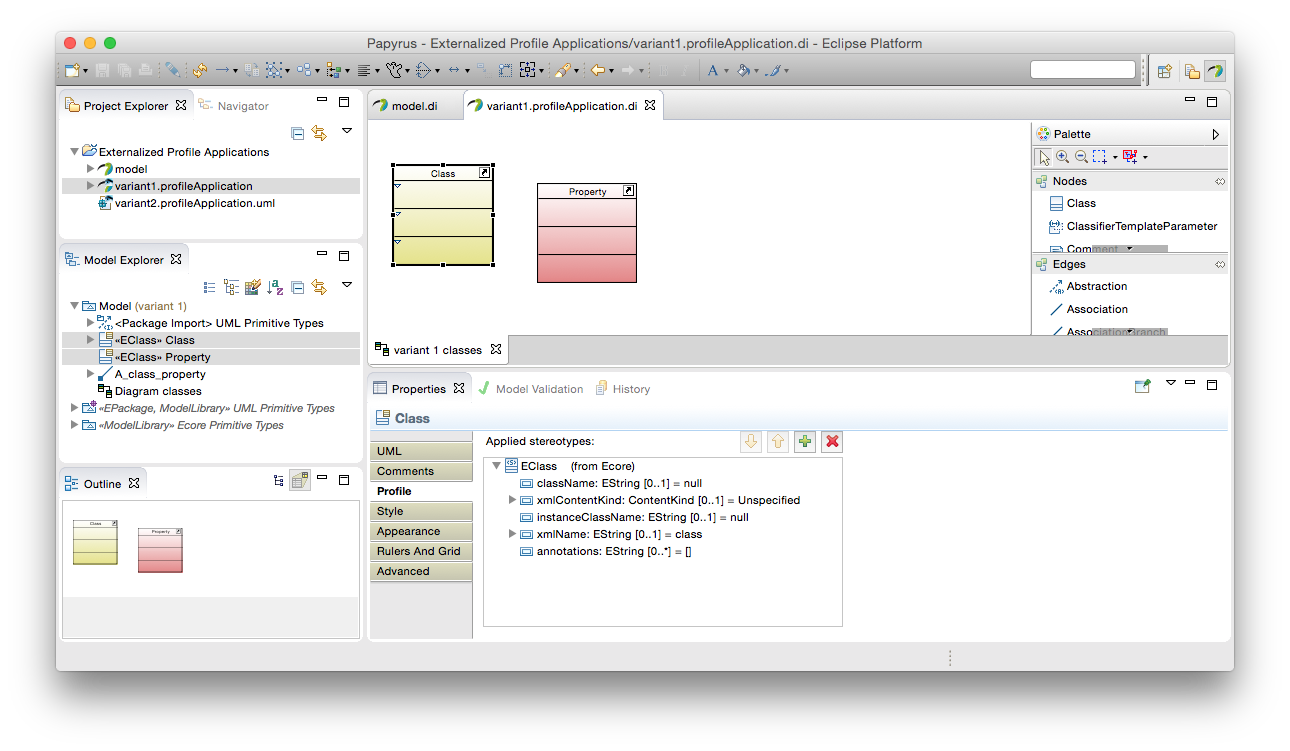Select Diagram classes in Model Explorer

149,391
